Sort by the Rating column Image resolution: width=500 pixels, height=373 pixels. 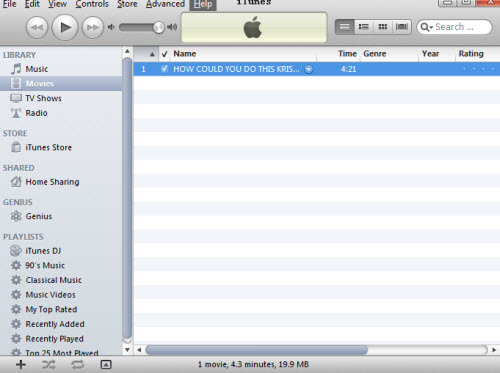[478, 54]
